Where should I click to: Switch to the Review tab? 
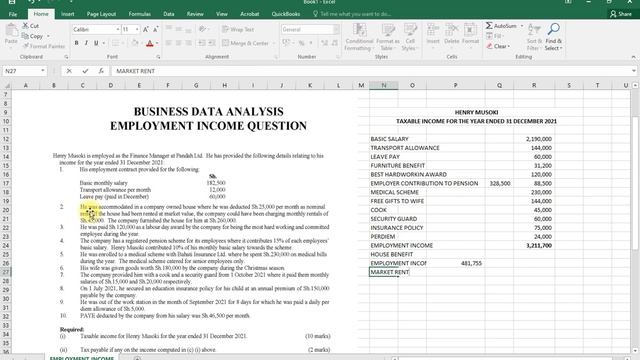[195, 14]
